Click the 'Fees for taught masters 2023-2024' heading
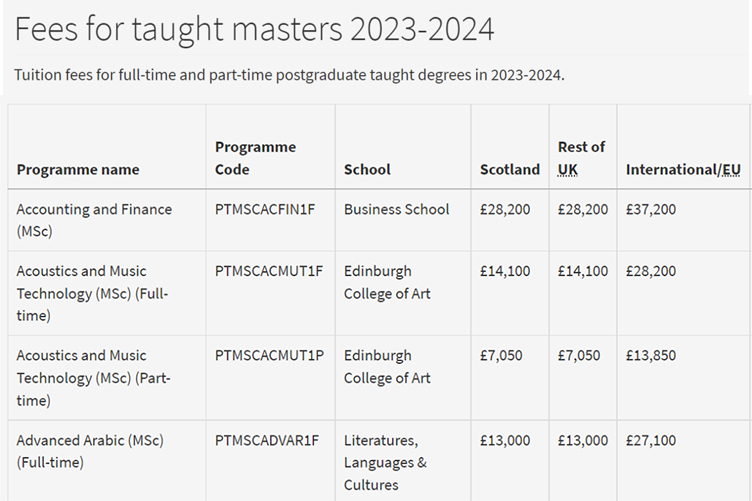Screen dimensions: 752x501 (254, 30)
